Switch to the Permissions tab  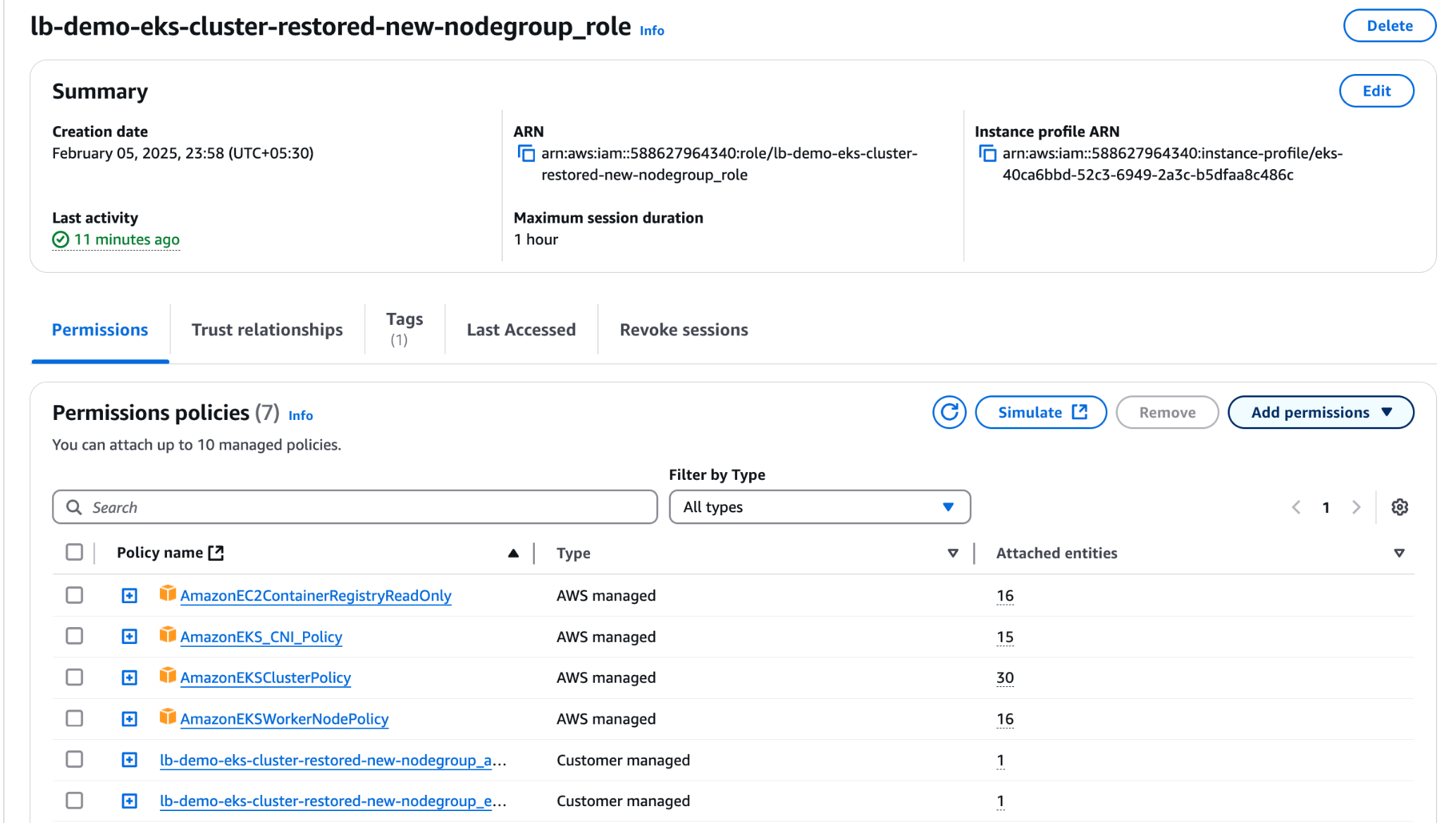click(100, 330)
